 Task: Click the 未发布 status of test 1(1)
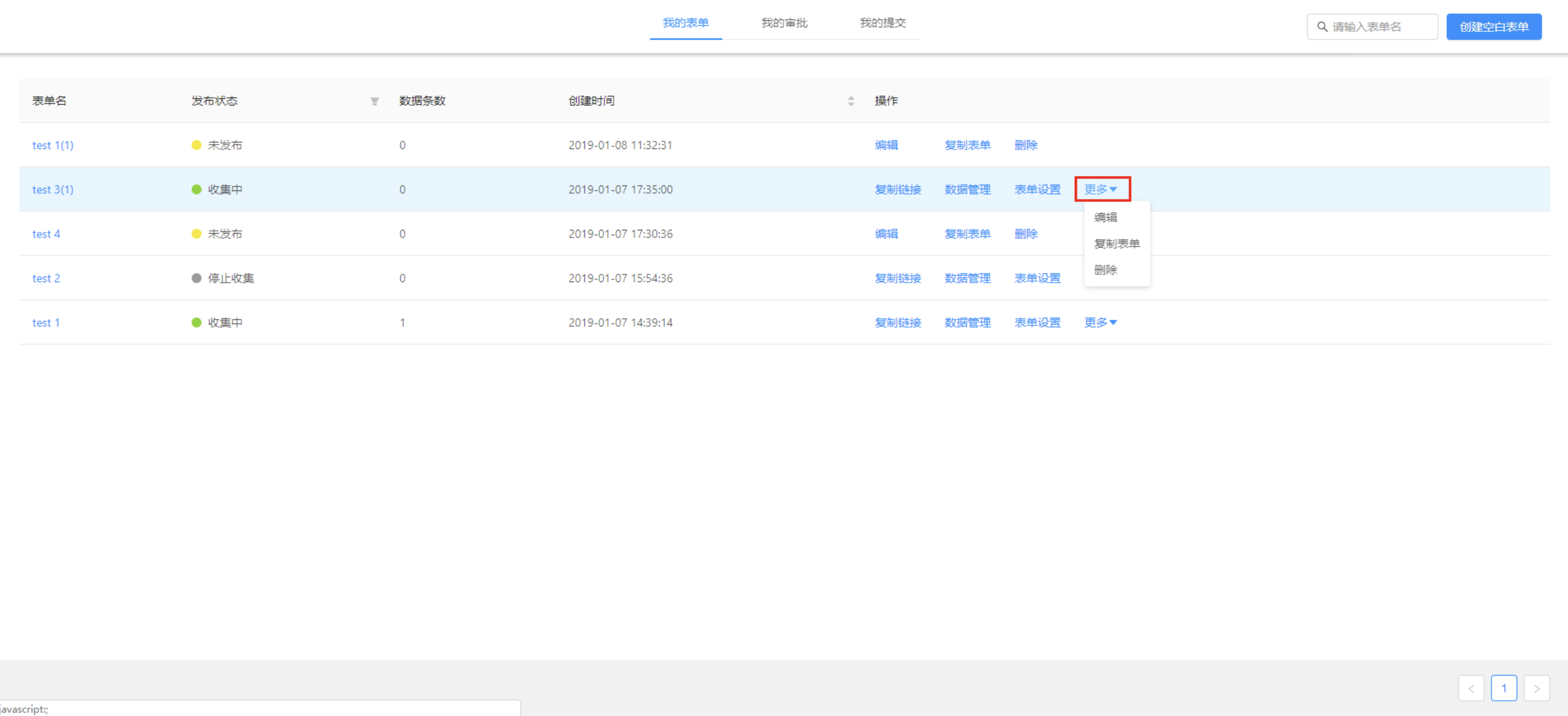pos(217,146)
